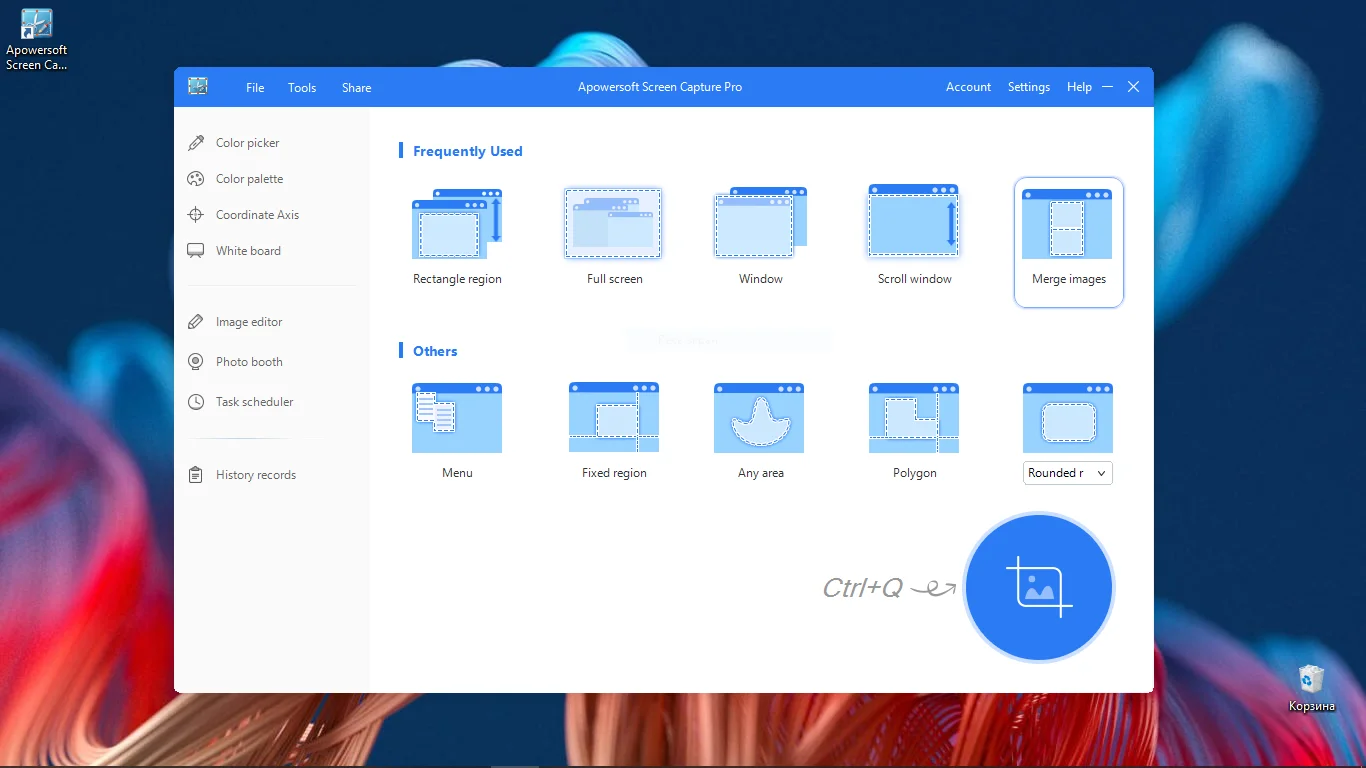This screenshot has width=1366, height=768.
Task: Choose Any area freehand capture
Action: (x=760, y=430)
